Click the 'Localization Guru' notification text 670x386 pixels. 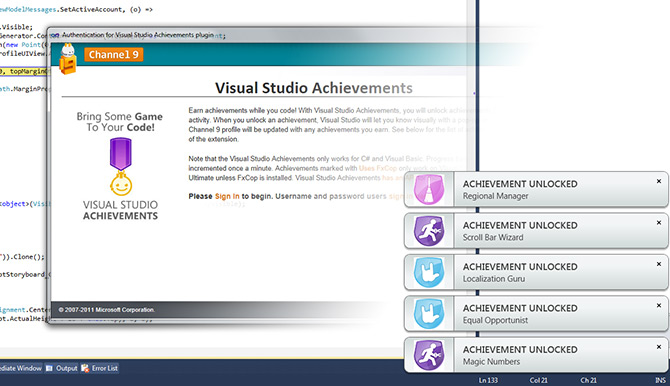[494, 279]
